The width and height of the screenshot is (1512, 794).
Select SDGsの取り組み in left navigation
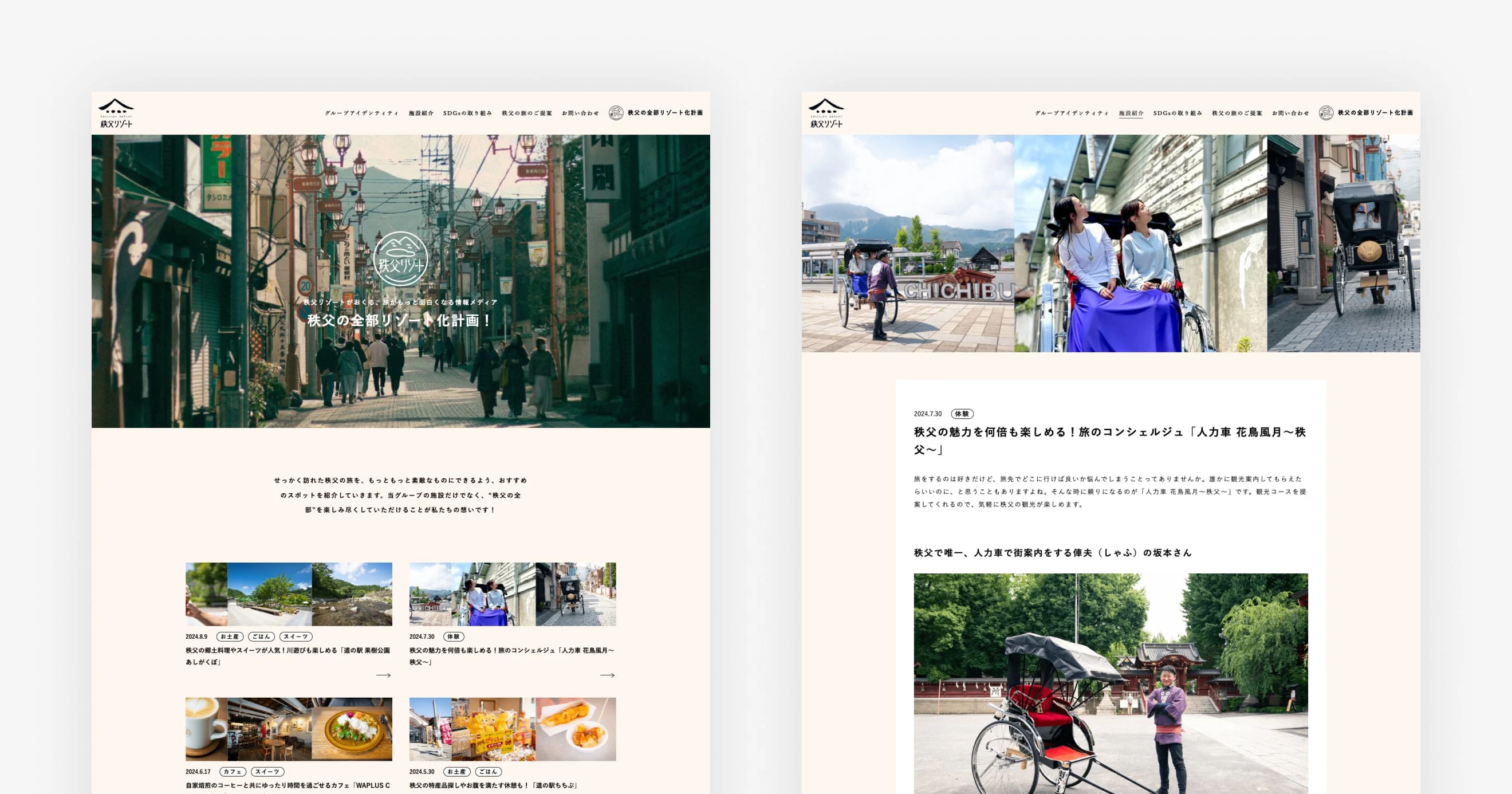(467, 113)
